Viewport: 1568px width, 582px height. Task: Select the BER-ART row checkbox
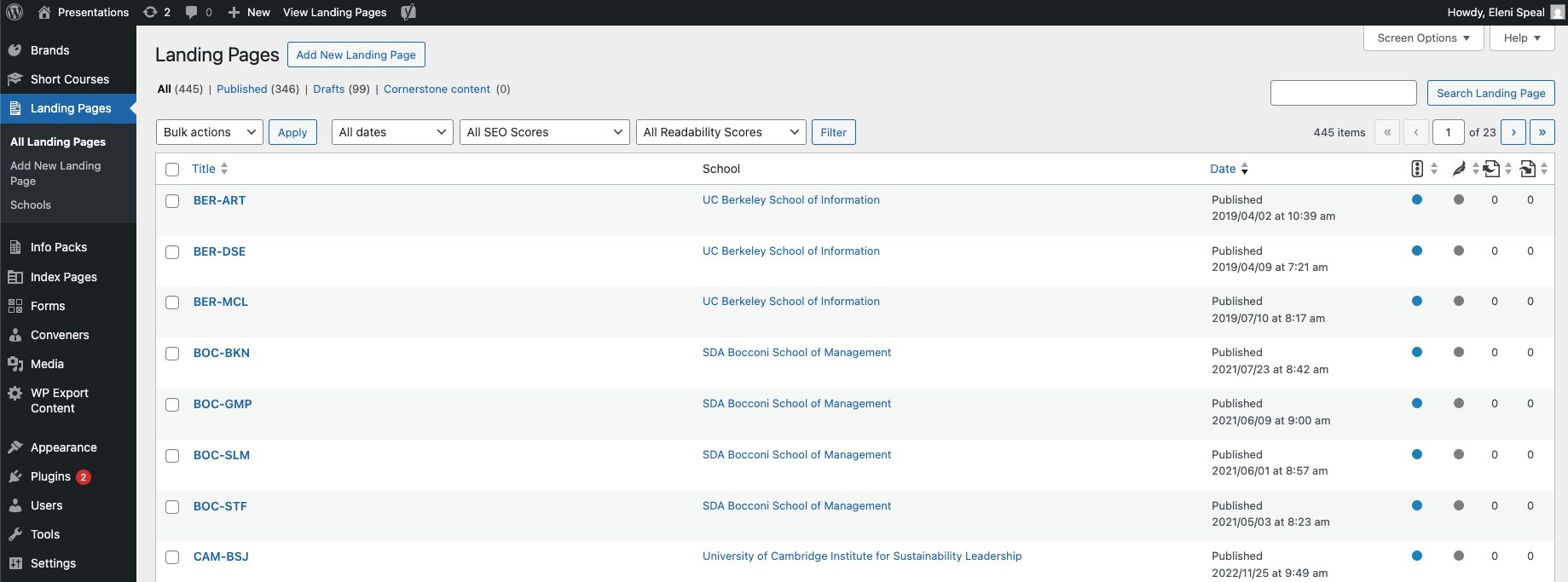coord(172,201)
